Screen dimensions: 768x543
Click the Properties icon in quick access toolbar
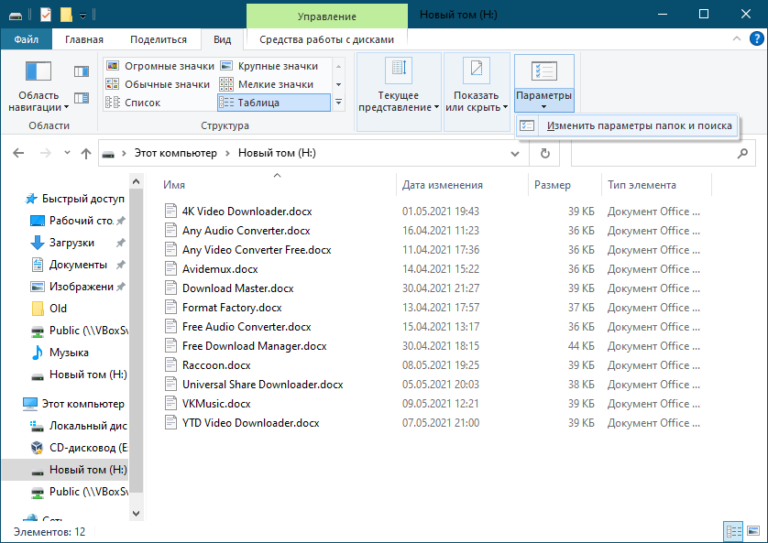pos(46,15)
